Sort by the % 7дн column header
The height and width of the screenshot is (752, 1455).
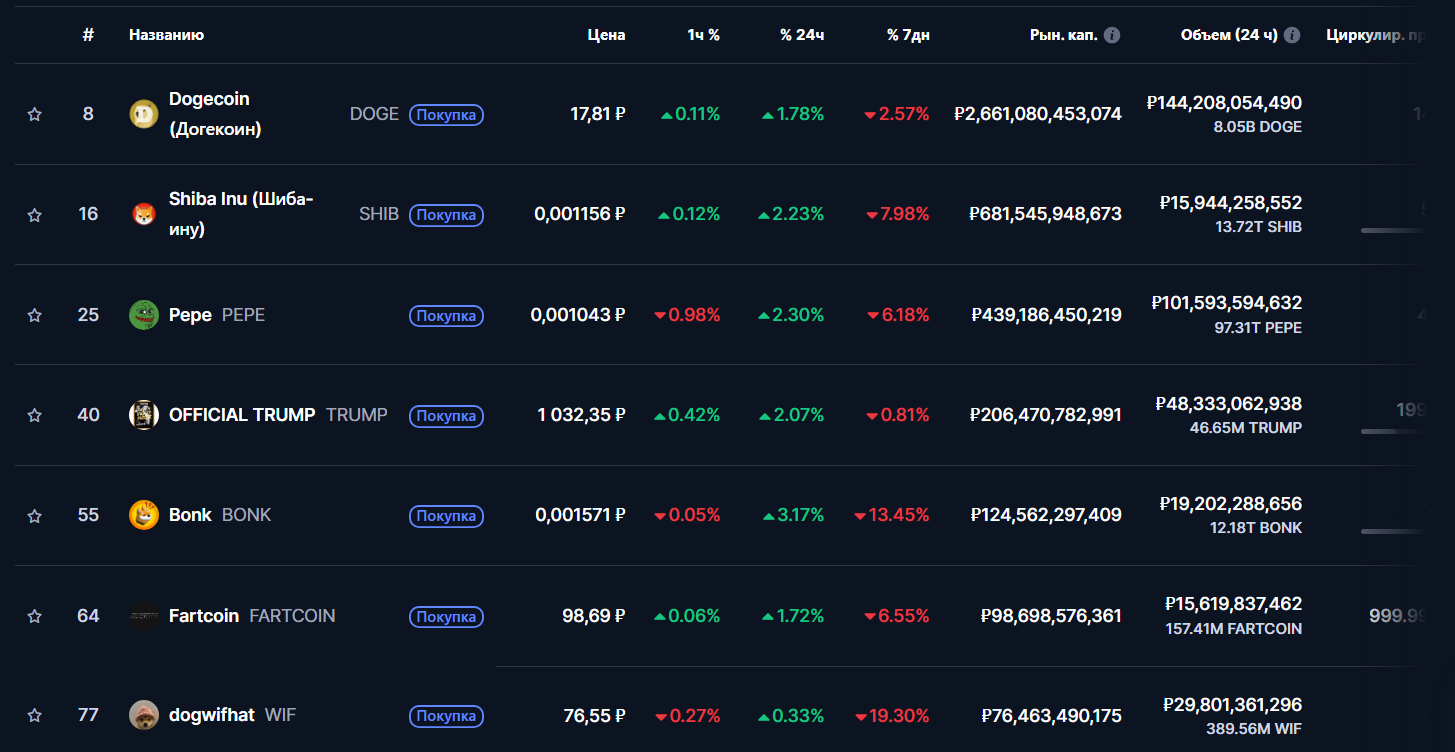point(908,35)
